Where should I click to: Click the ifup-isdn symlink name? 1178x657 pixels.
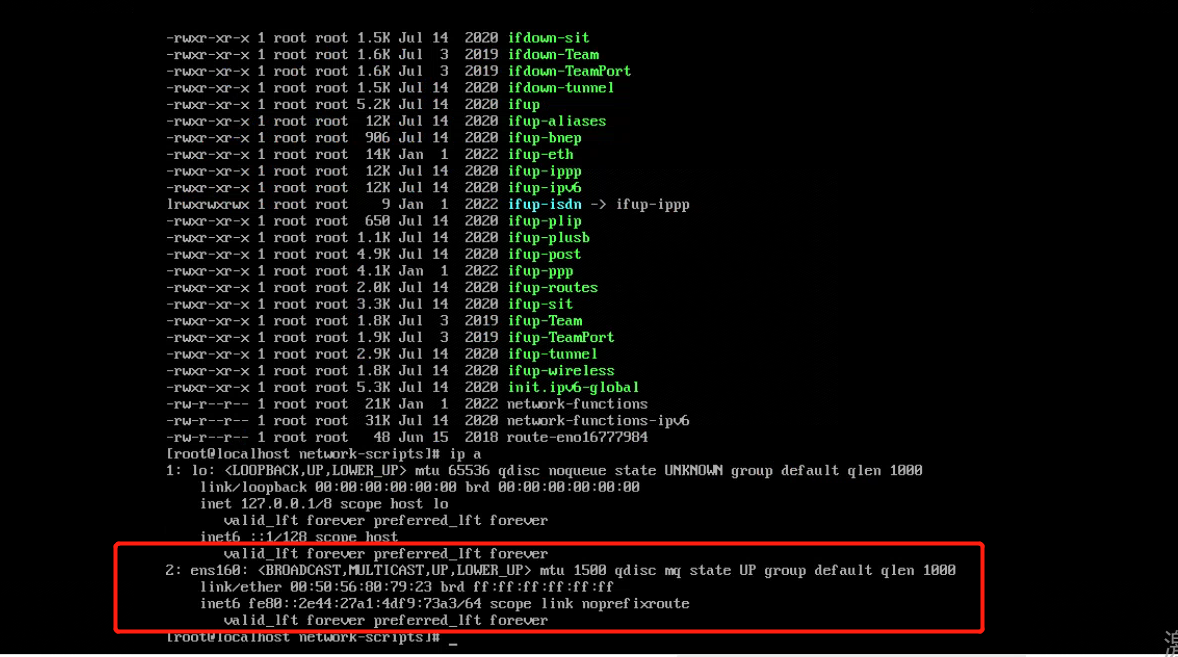[544, 204]
